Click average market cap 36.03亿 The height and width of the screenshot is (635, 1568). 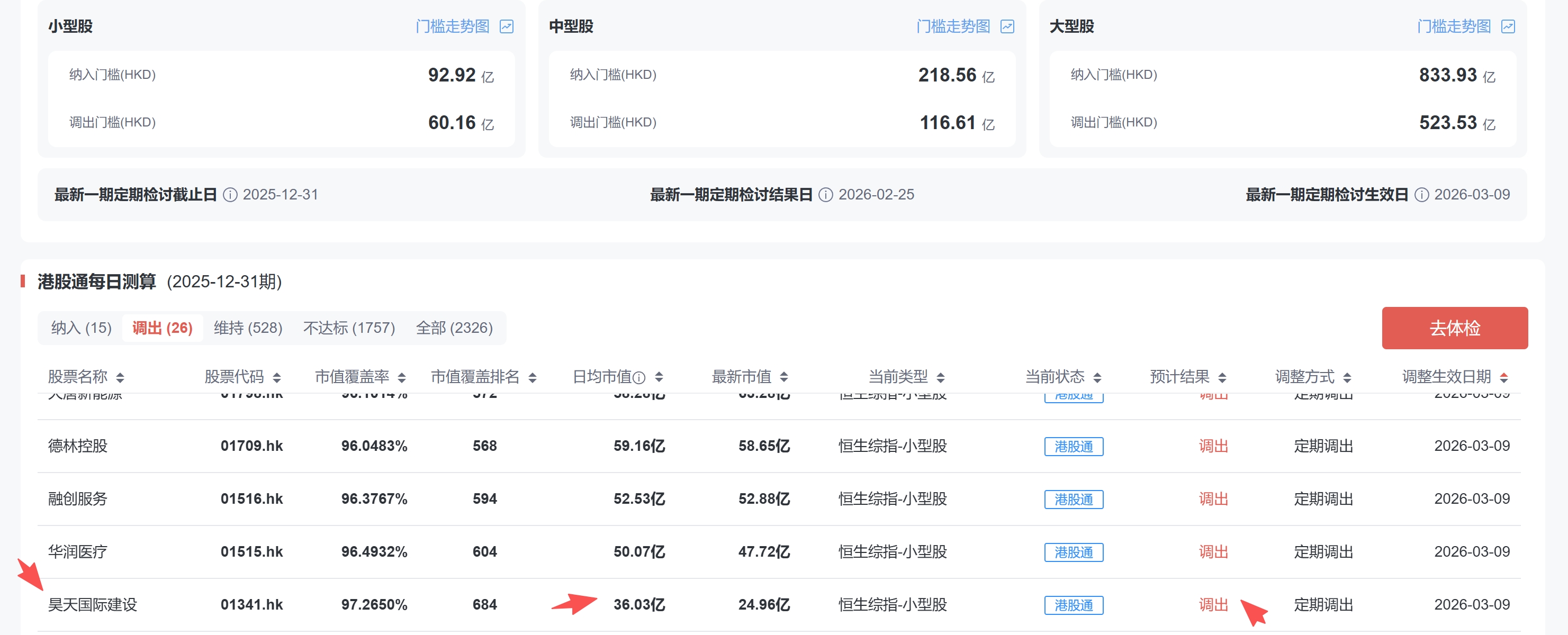pos(639,605)
